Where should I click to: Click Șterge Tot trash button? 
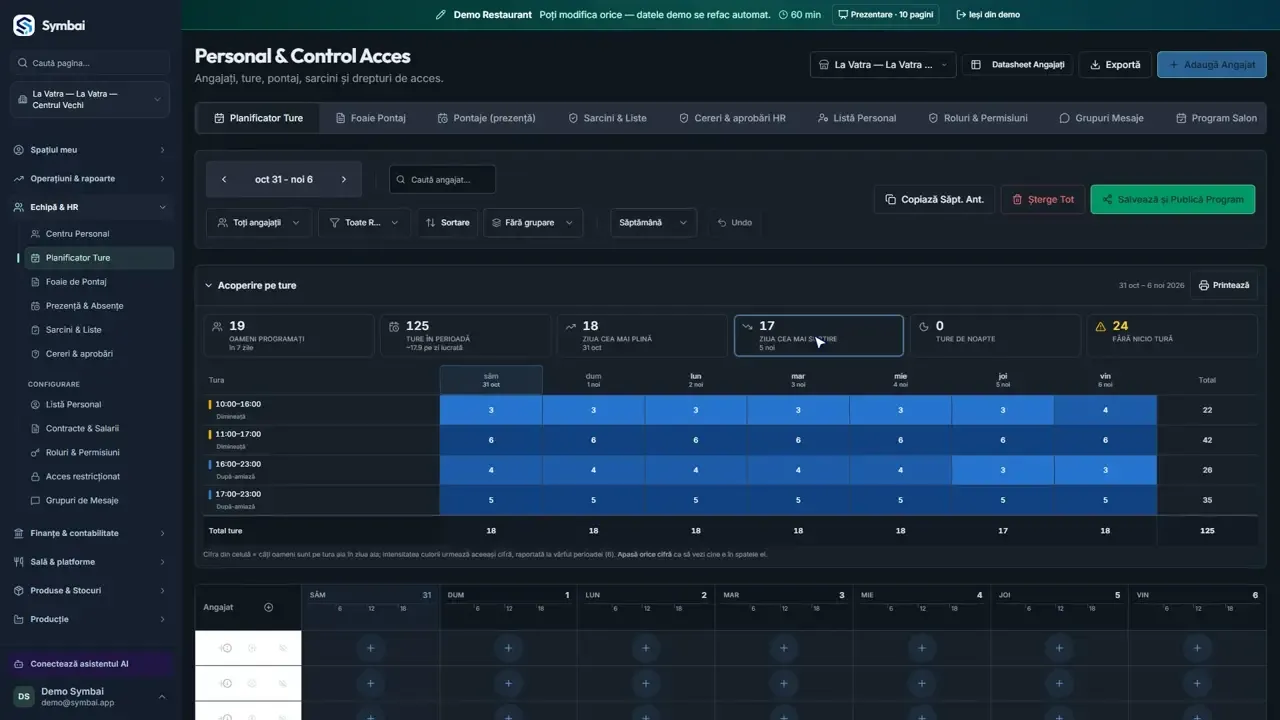point(1043,199)
